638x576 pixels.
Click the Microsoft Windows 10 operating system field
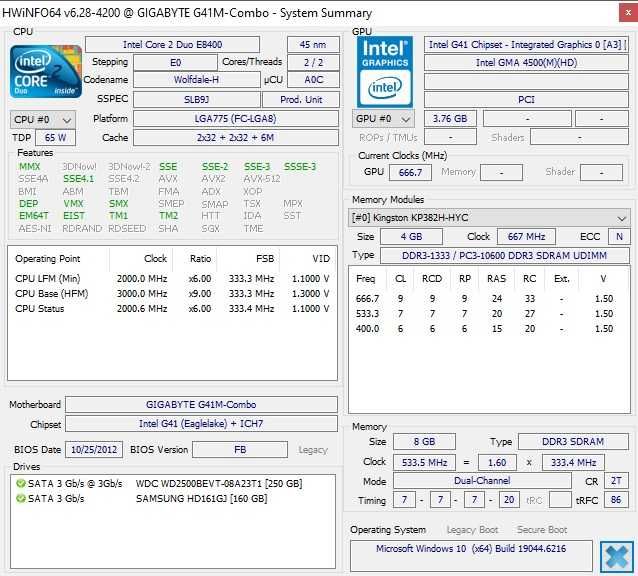471,550
